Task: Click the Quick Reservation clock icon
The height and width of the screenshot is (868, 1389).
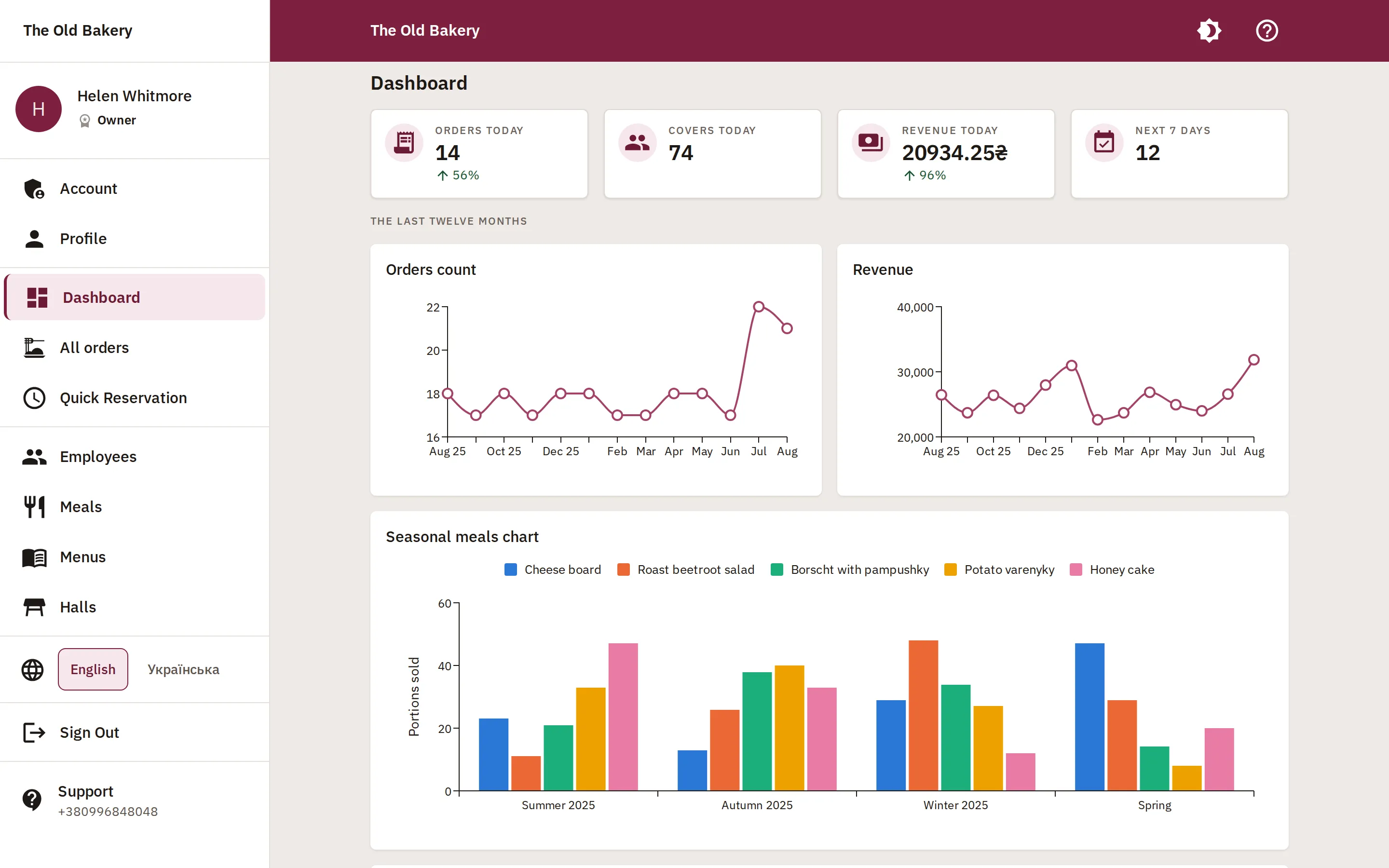Action: click(34, 398)
